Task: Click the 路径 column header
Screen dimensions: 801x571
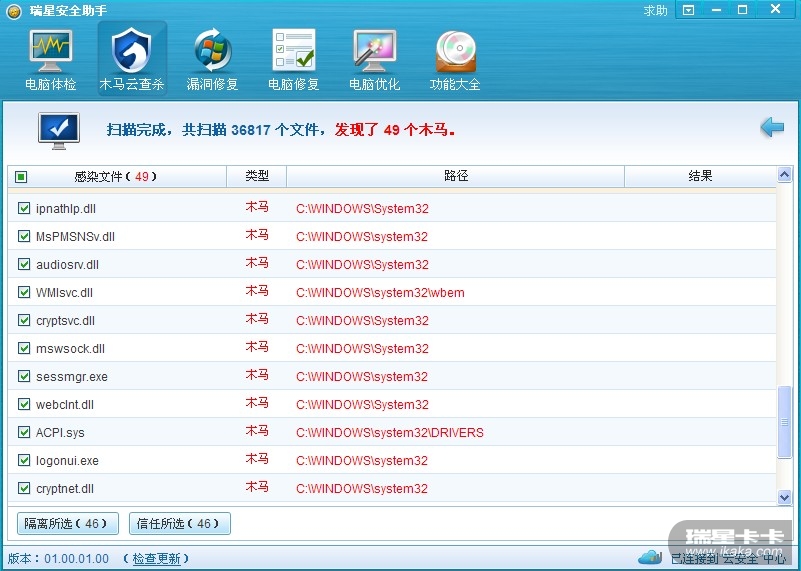Action: coord(456,176)
